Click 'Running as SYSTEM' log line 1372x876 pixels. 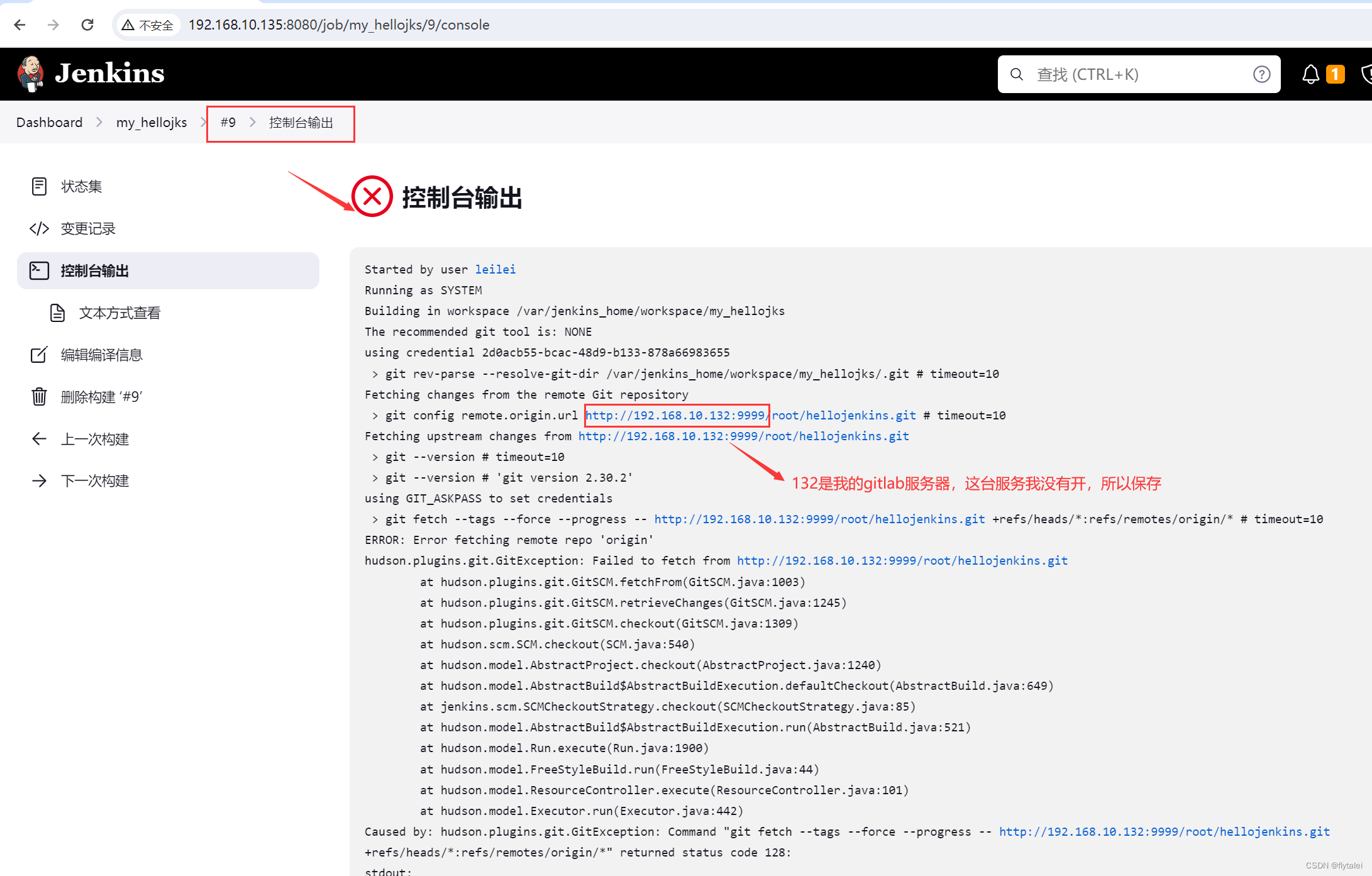click(x=423, y=290)
